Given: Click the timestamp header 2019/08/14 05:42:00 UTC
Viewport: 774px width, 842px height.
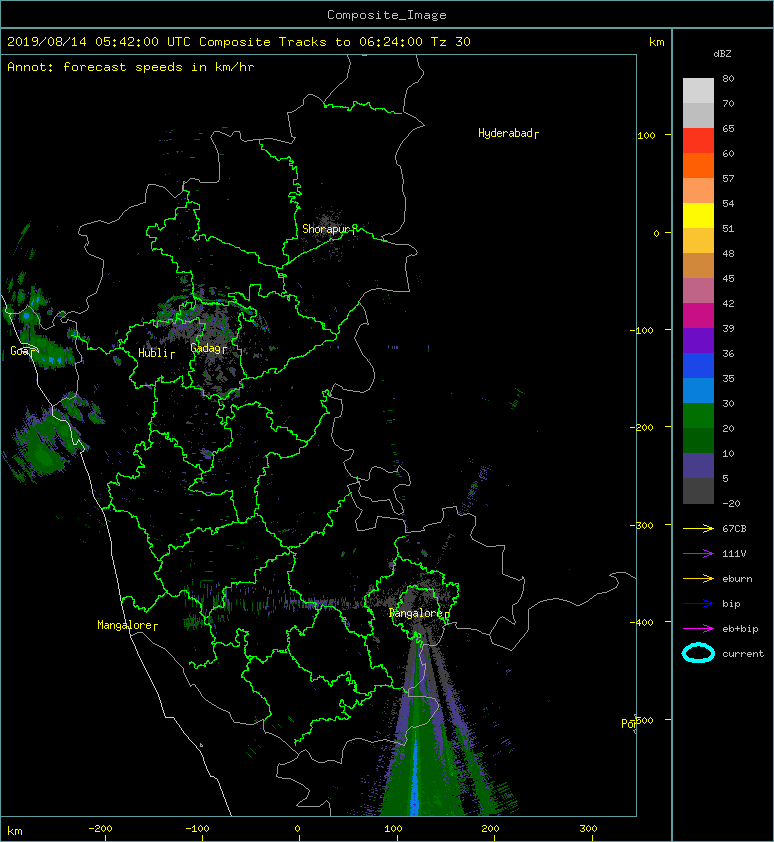Looking at the screenshot, I should (99, 42).
